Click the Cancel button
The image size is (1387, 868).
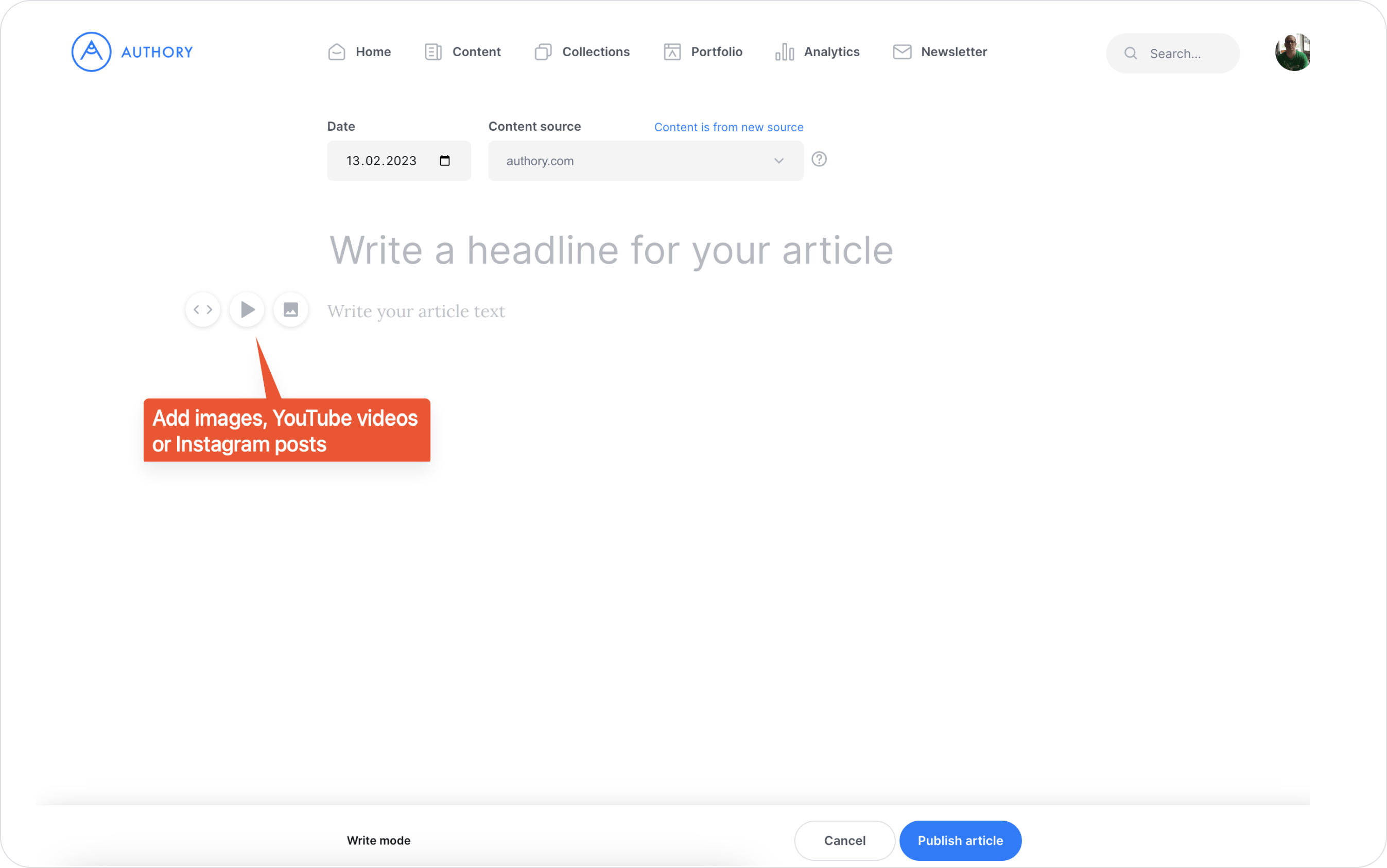(x=844, y=840)
